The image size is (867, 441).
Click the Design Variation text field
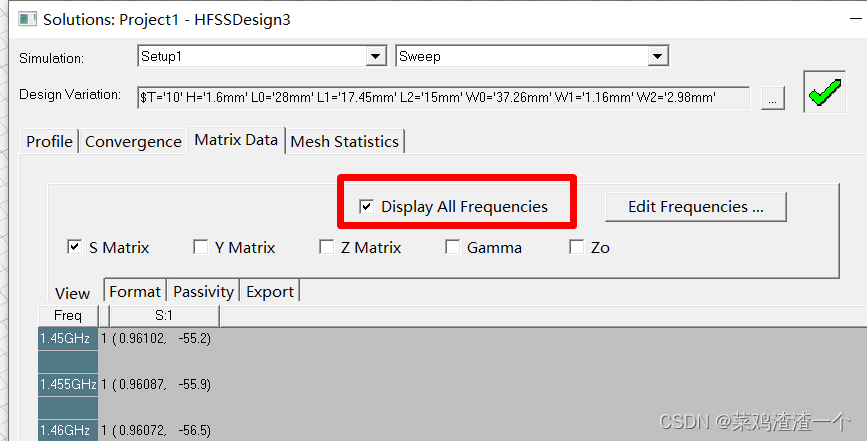[442, 97]
